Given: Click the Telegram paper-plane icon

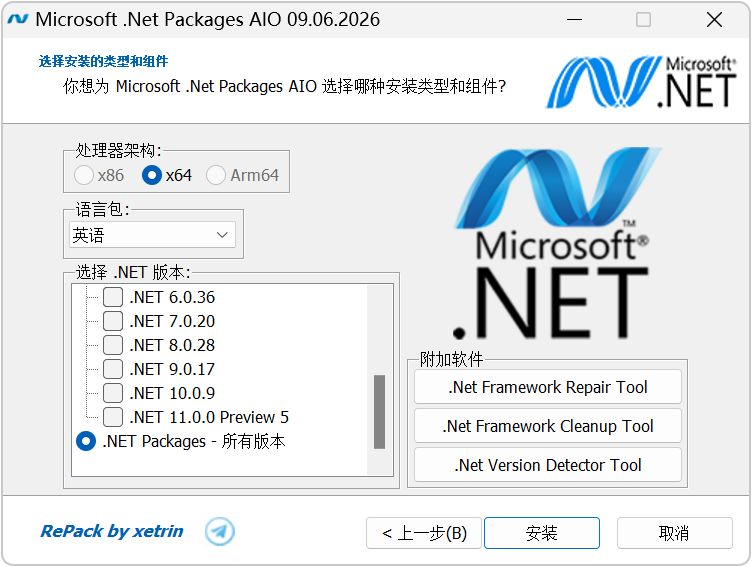Looking at the screenshot, I should [220, 531].
